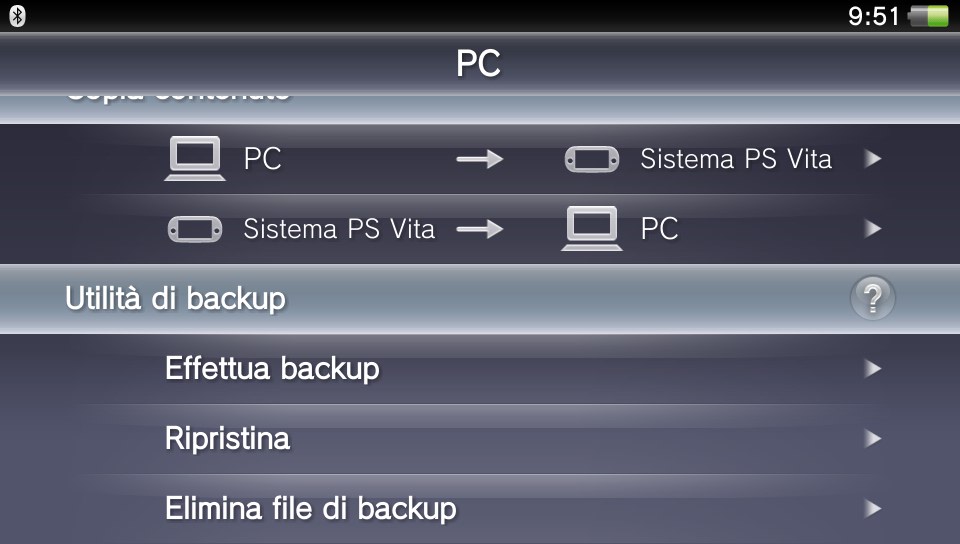
Task: Click the PC title at the top
Action: pyautogui.click(x=478, y=63)
